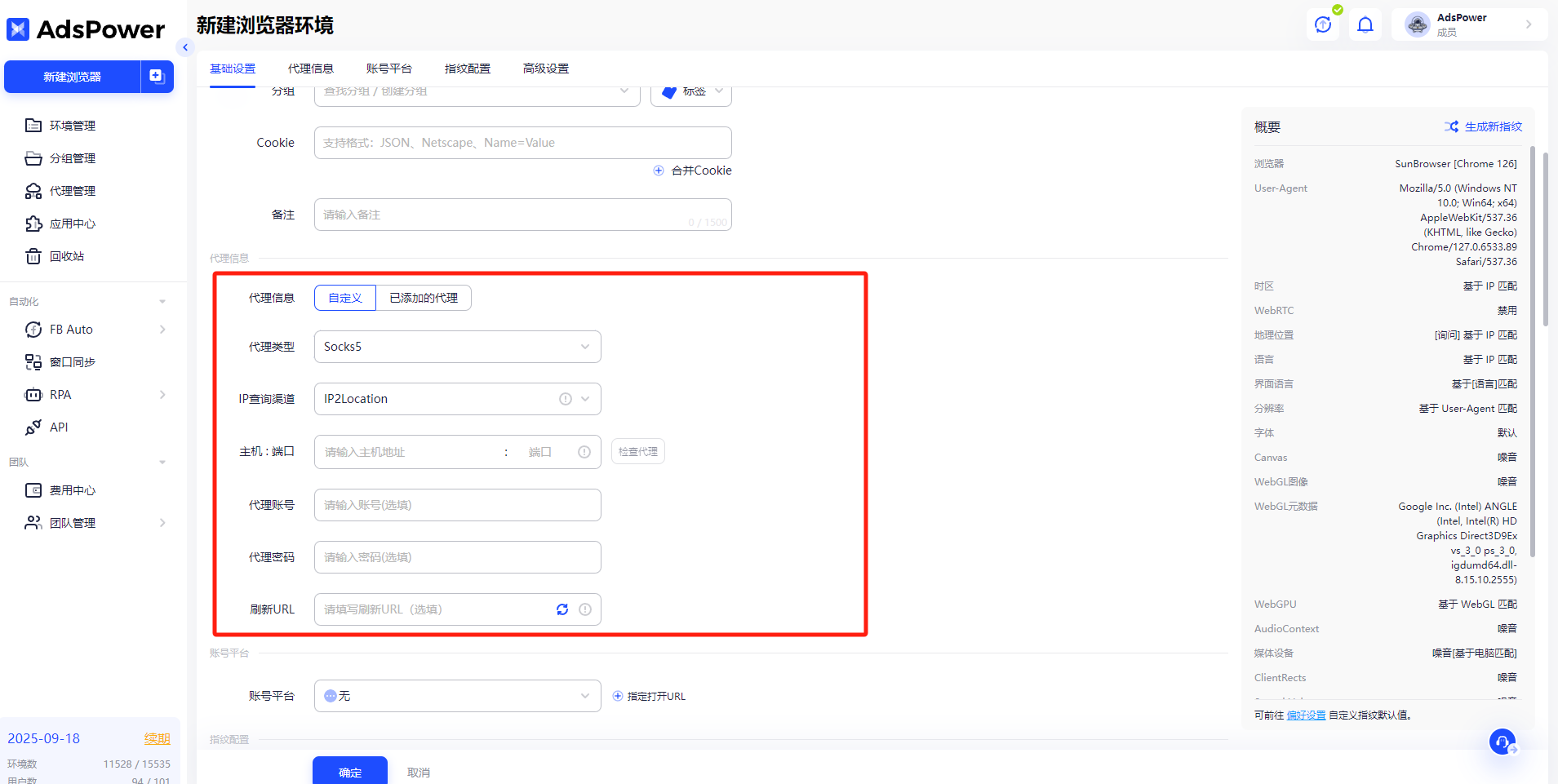Click the info icon in IP查询渠道 field
This screenshot has width=1558, height=784.
566,399
